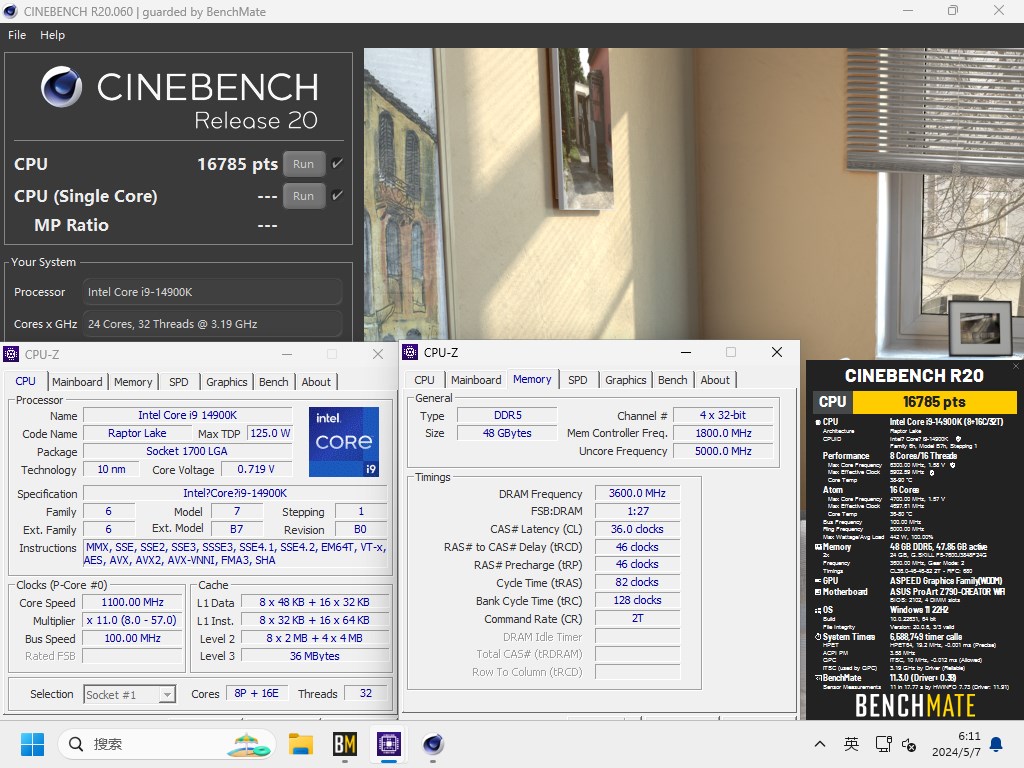Click the Core Voltage value 0.719 V

point(256,470)
